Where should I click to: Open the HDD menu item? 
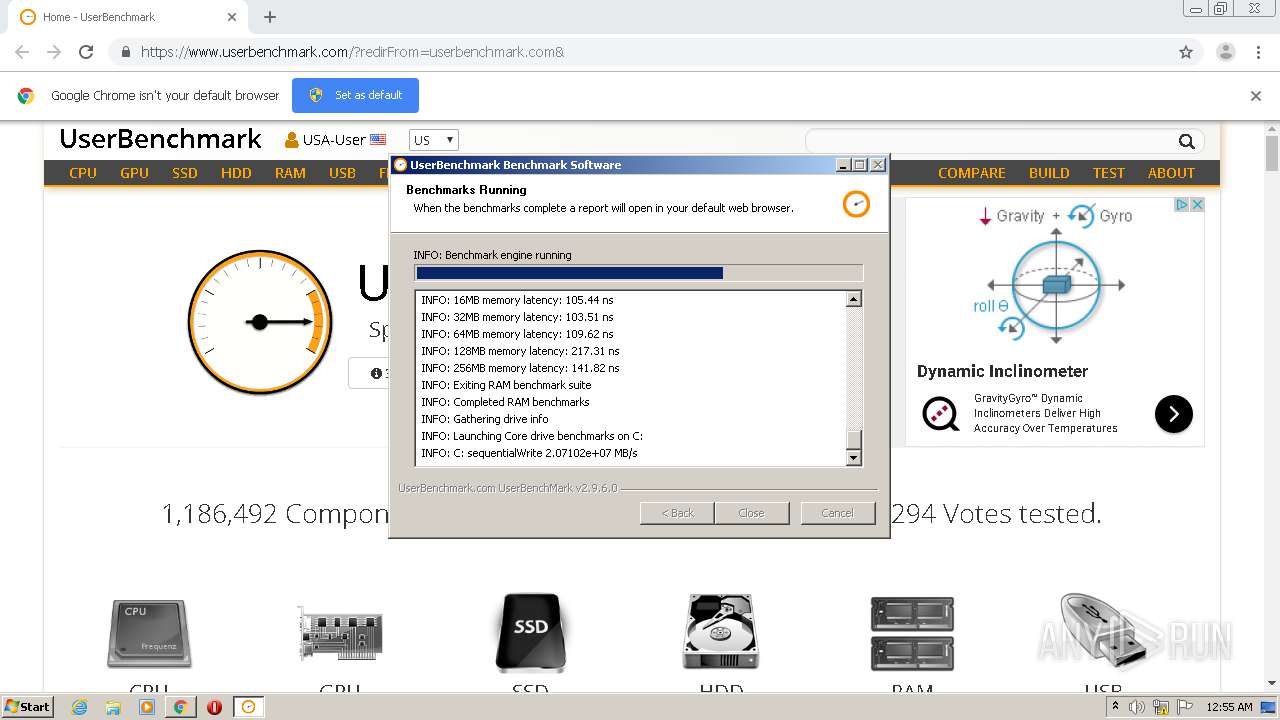pyautogui.click(x=236, y=173)
